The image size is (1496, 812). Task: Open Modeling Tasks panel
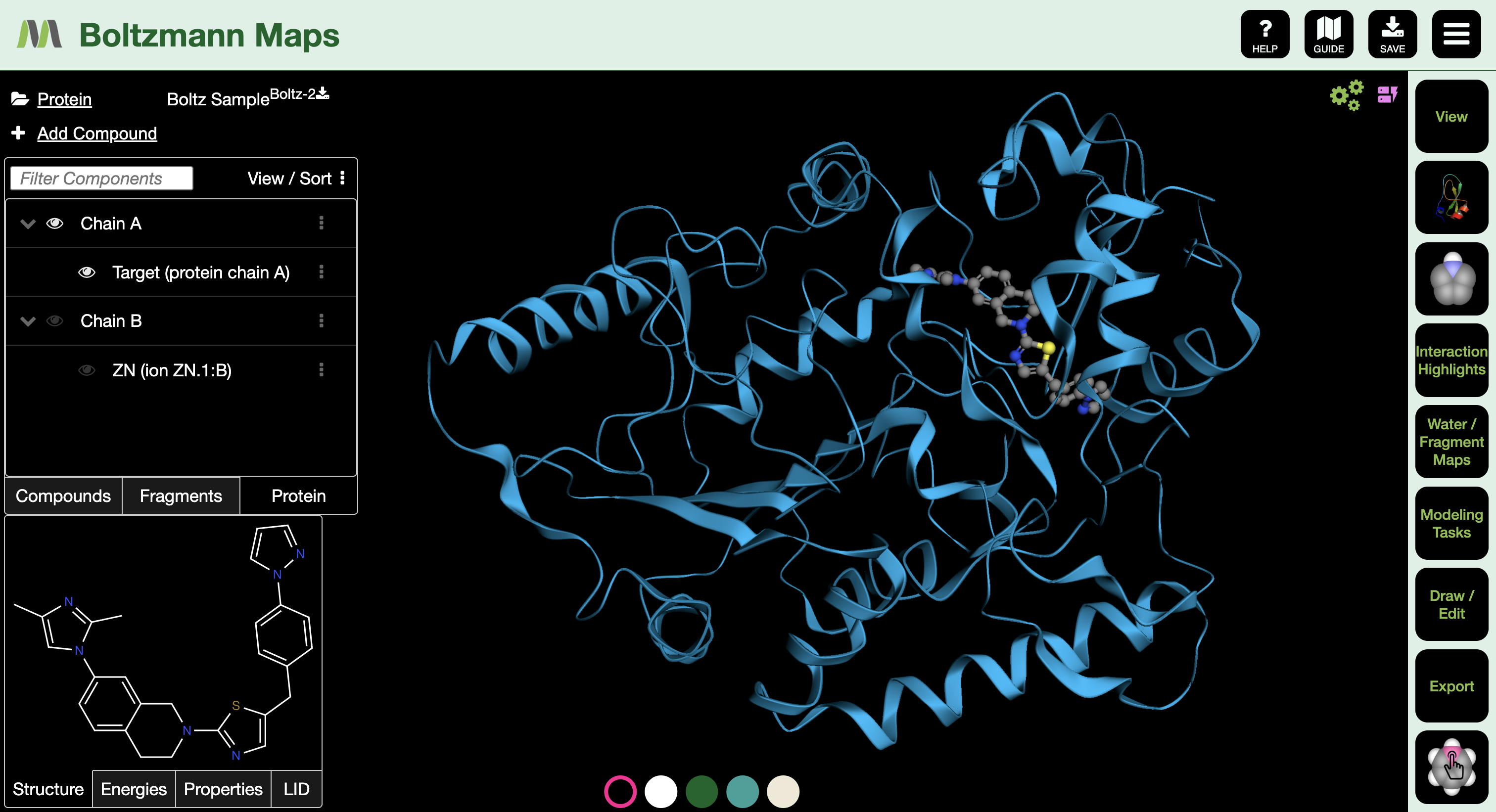click(1451, 523)
